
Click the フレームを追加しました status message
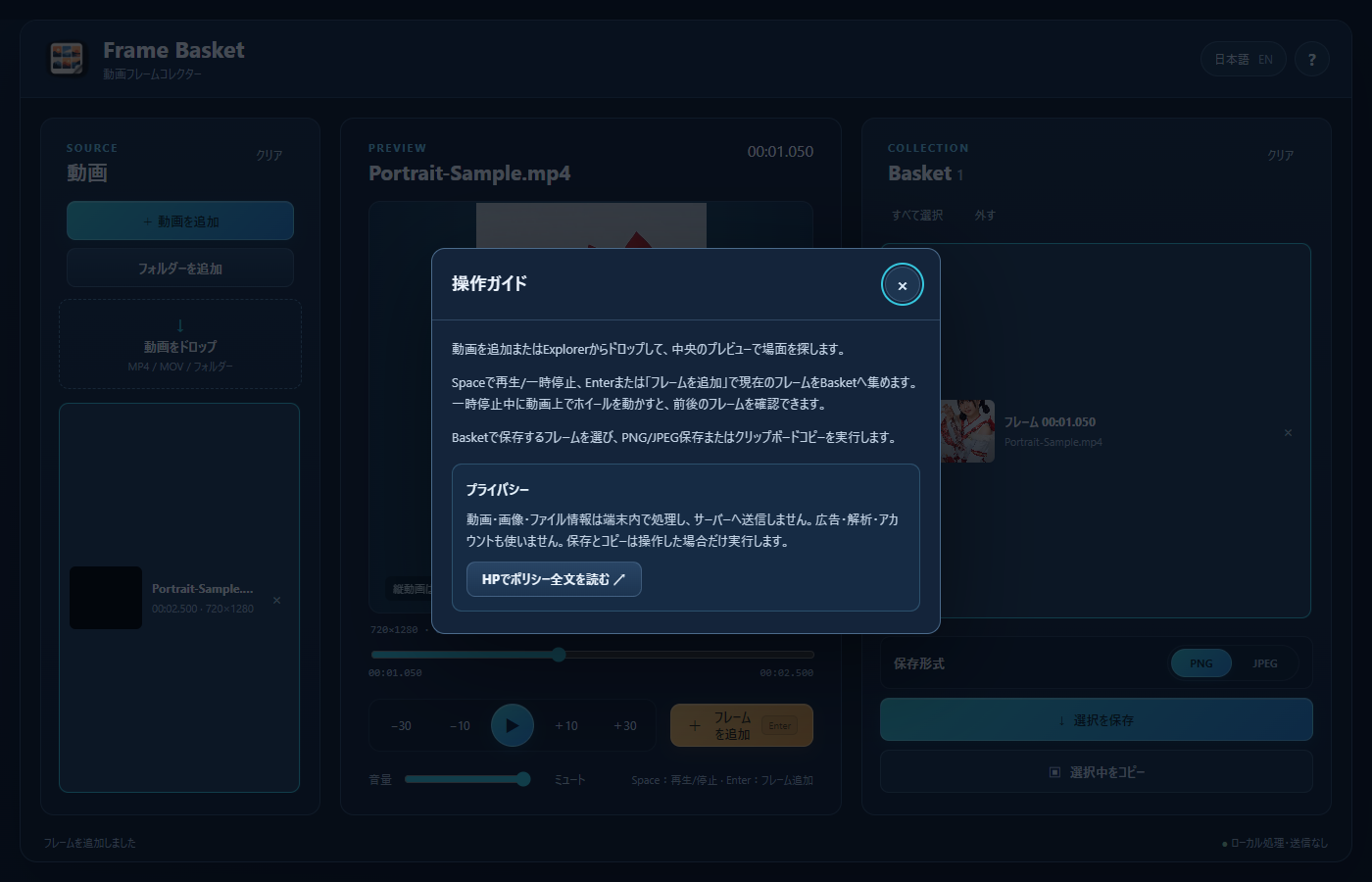pos(90,843)
